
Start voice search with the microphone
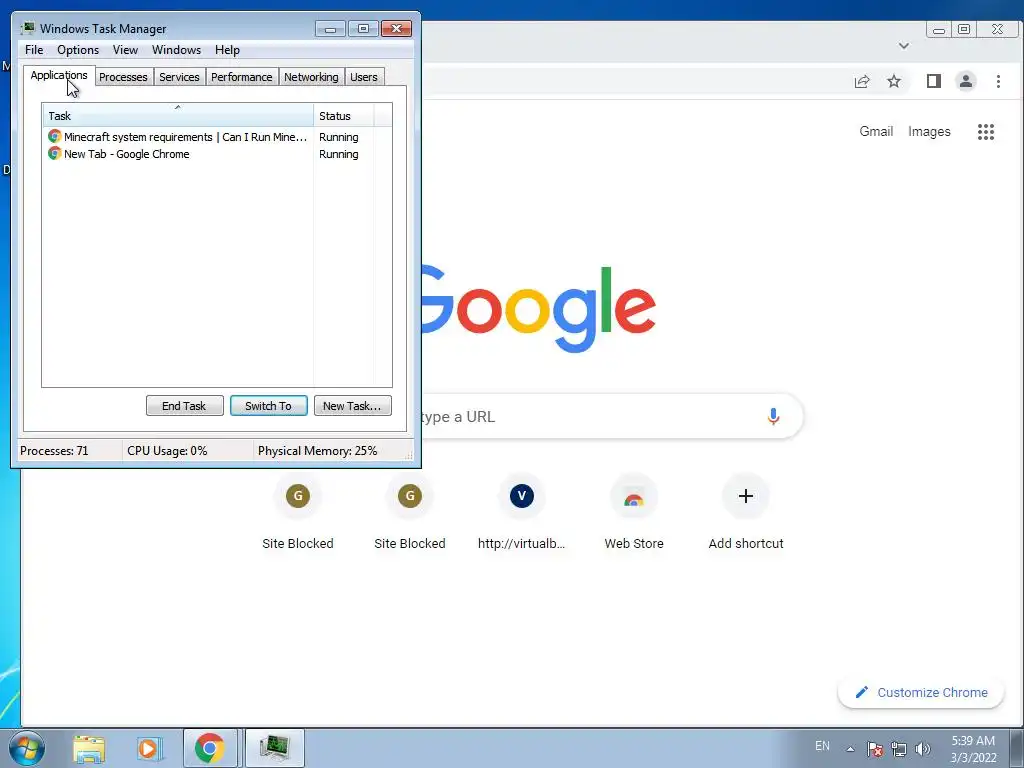coord(773,417)
